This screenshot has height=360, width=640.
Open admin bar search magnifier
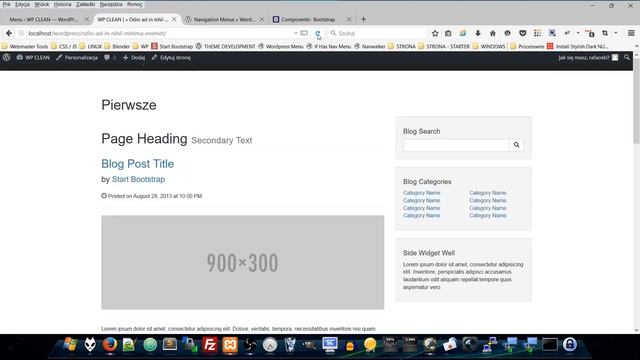(x=627, y=58)
